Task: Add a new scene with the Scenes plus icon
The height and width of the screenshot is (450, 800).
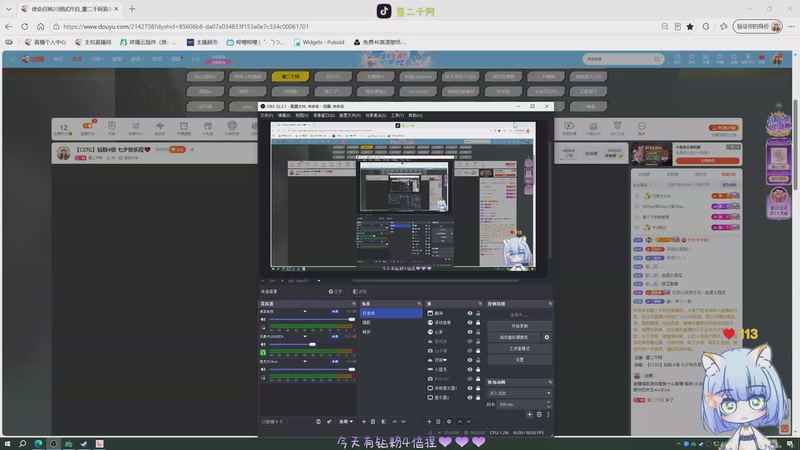Action: tap(364, 421)
